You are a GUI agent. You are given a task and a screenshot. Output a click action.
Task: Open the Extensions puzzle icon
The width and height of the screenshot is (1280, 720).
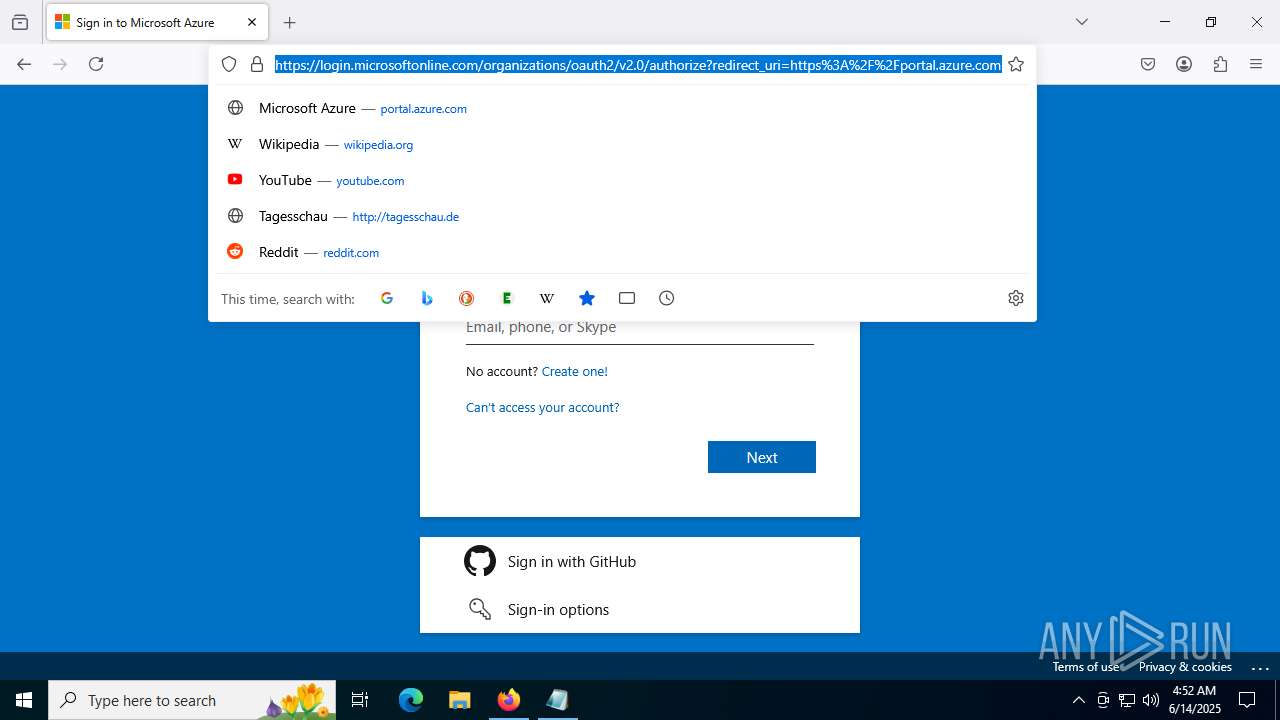pos(1220,64)
